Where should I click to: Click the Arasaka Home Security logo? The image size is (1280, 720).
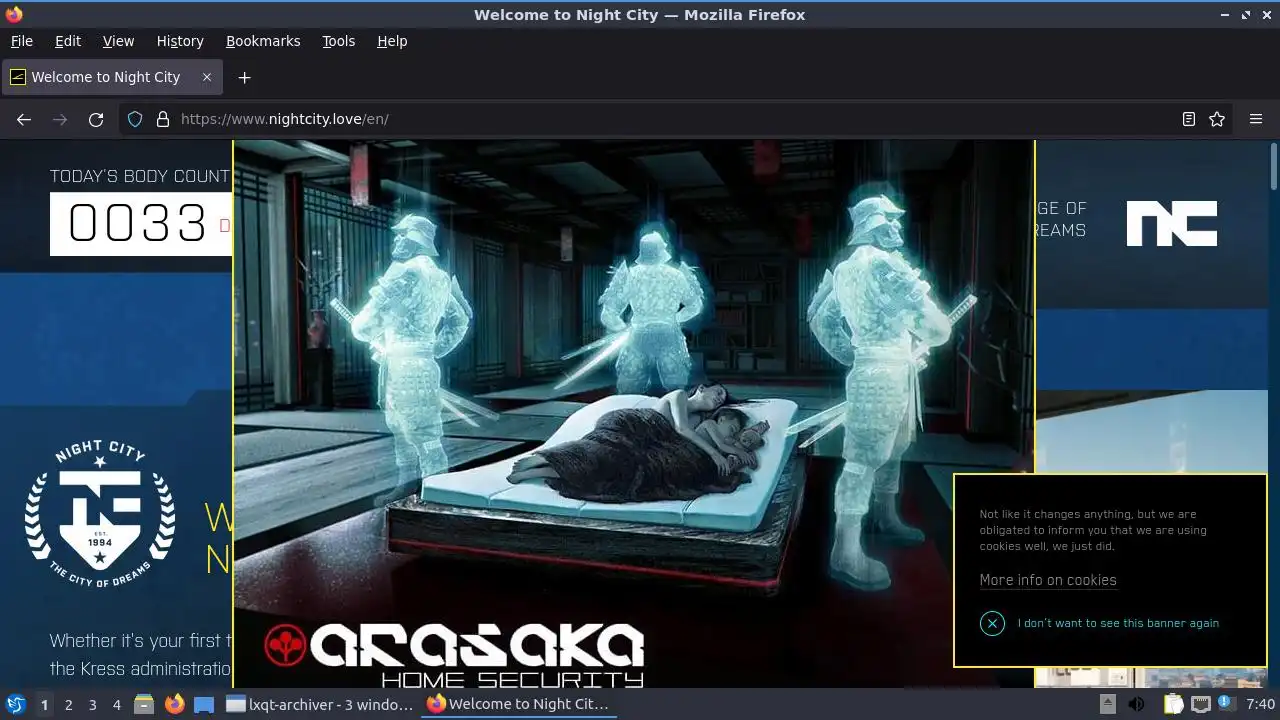click(x=455, y=654)
